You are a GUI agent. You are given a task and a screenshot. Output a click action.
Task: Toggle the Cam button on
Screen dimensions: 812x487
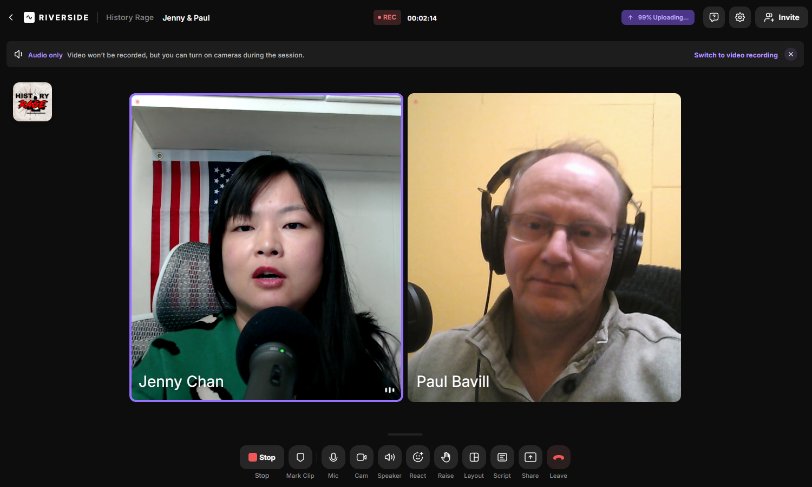coord(361,457)
